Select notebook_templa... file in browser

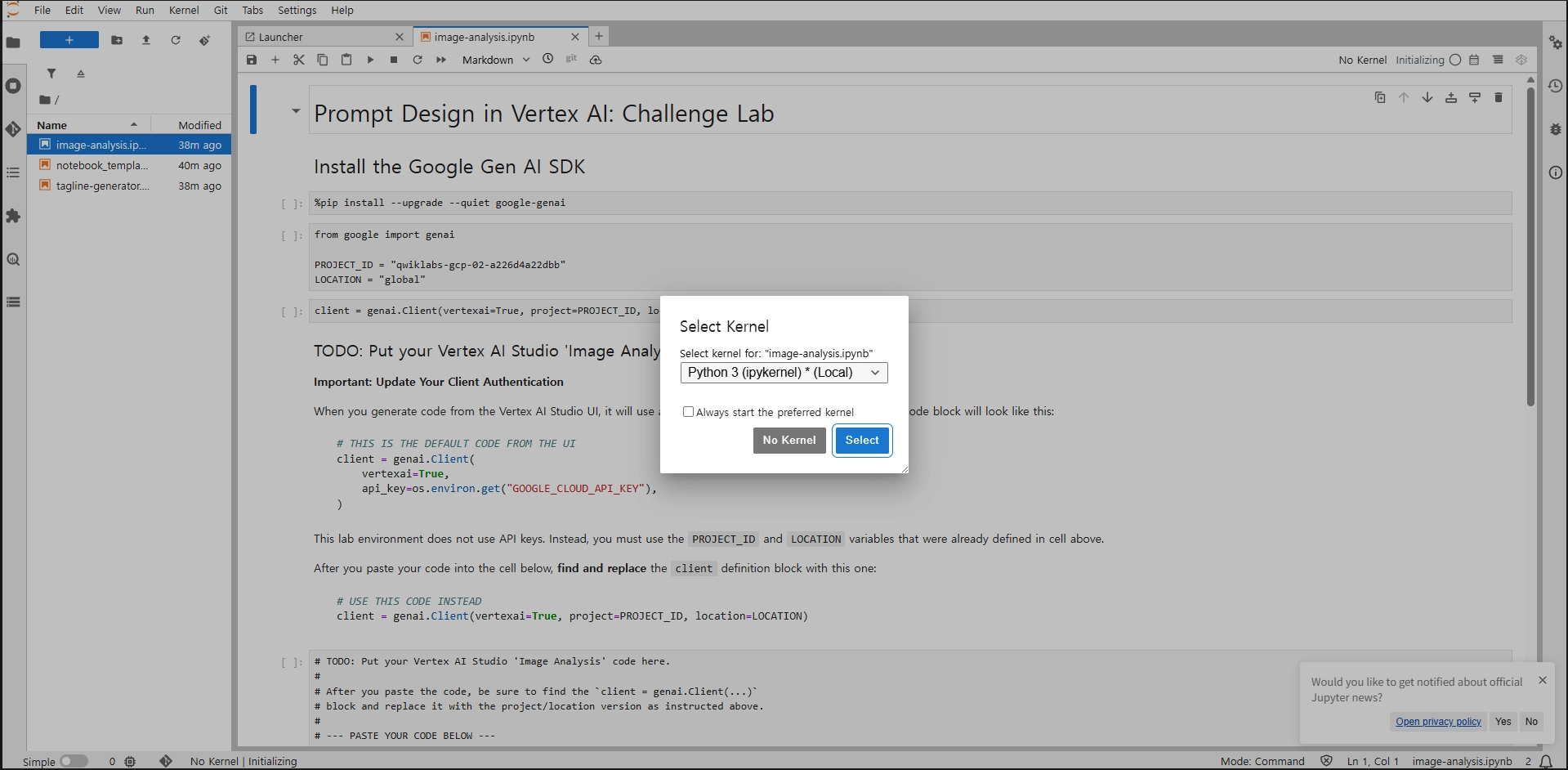(129, 165)
